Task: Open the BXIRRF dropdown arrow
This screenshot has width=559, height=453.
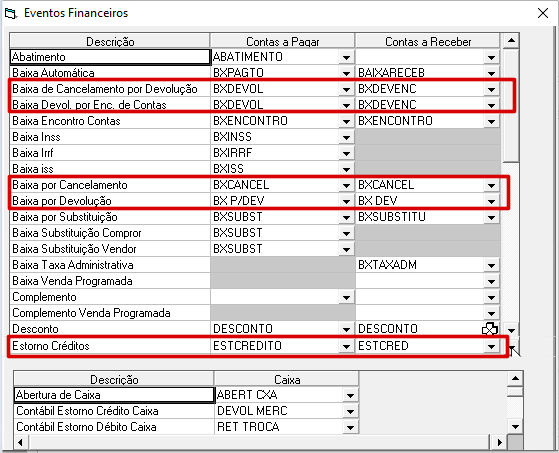Action: pyautogui.click(x=346, y=154)
